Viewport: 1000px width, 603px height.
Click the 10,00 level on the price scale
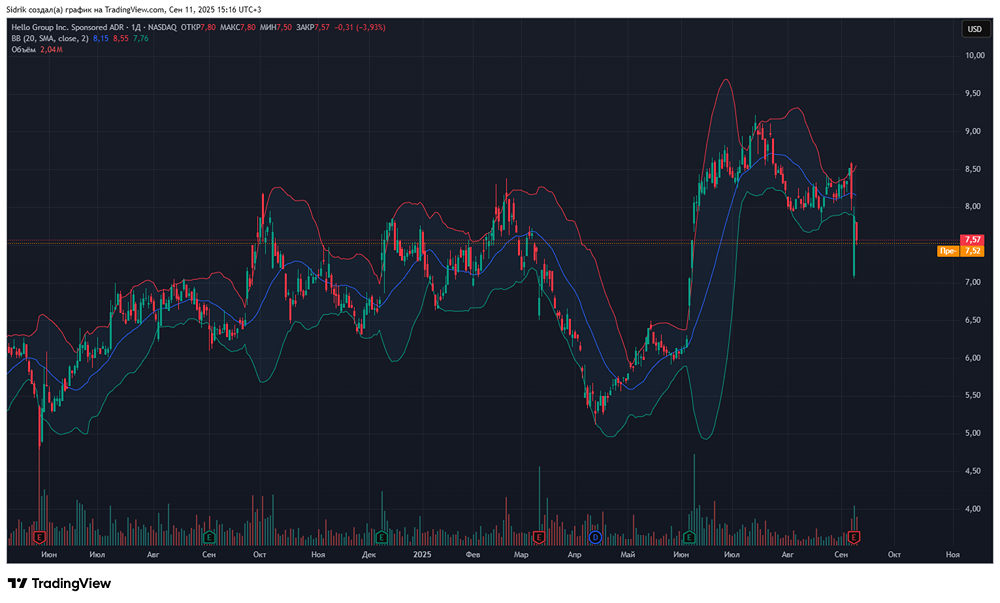(x=973, y=55)
